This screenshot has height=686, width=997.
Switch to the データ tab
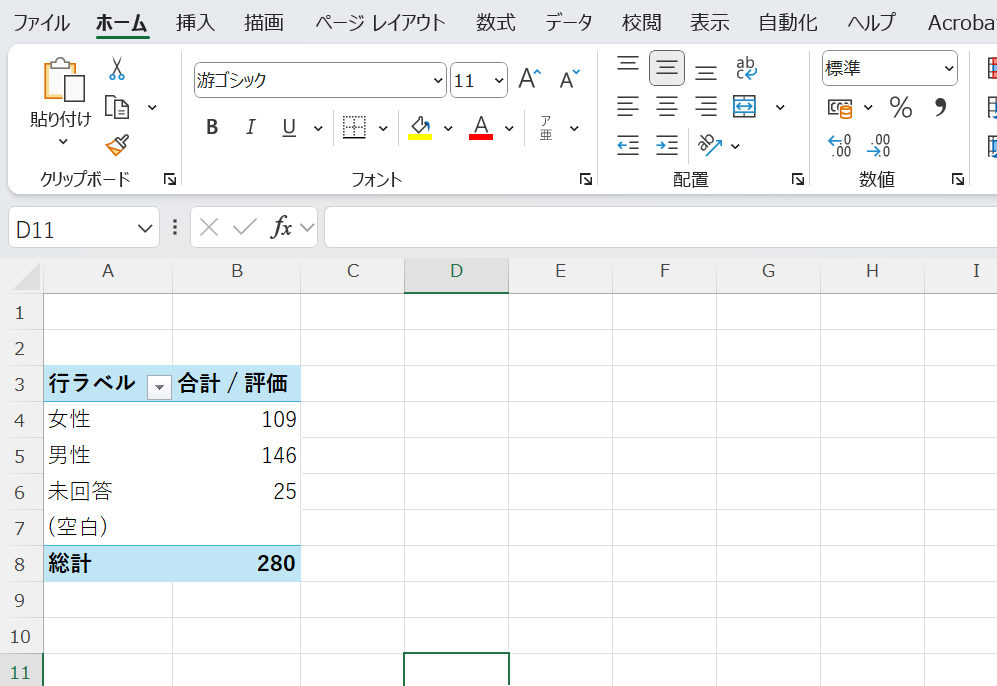coord(569,22)
